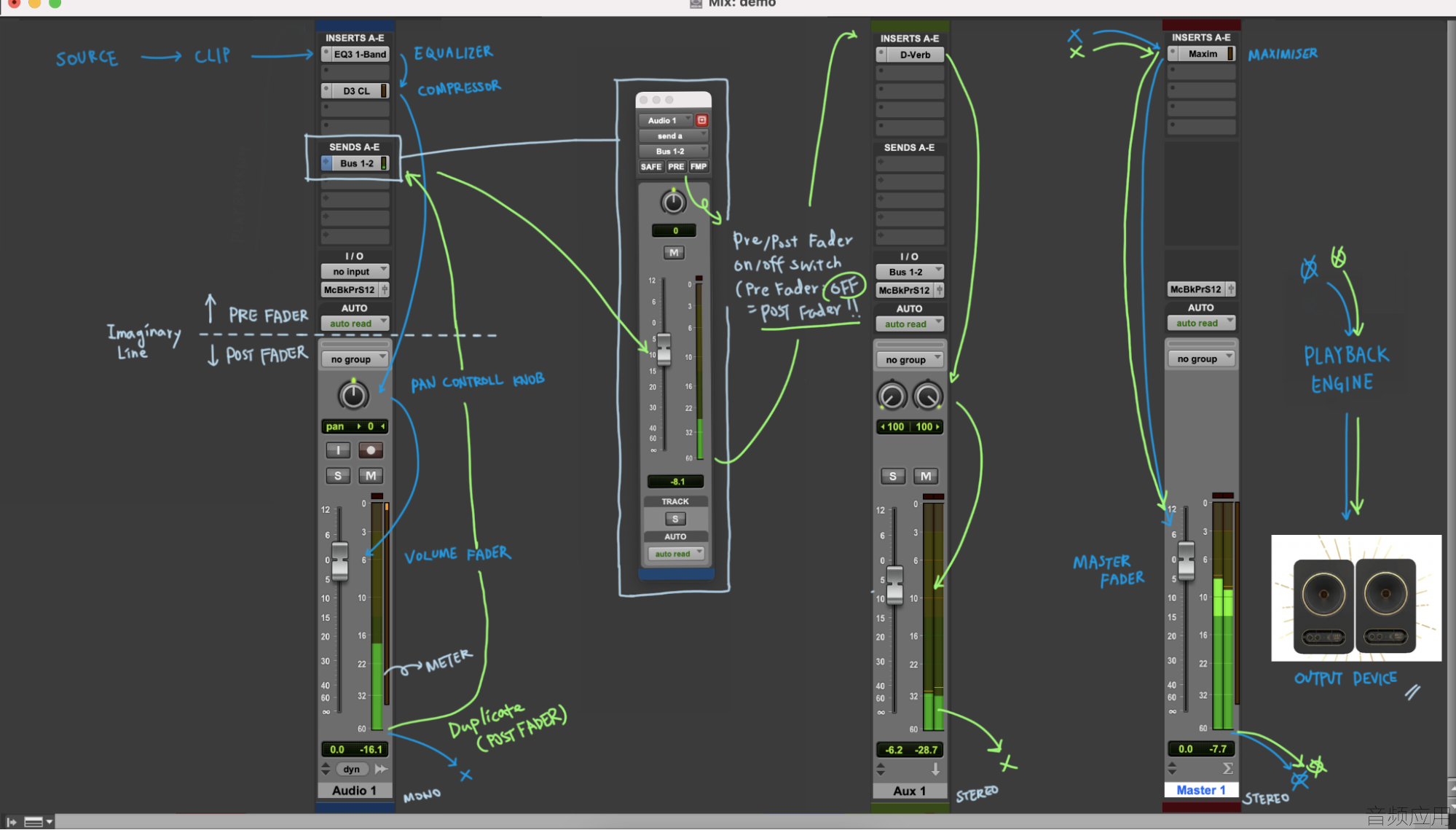Click the Audio 1 volume fader

point(339,561)
